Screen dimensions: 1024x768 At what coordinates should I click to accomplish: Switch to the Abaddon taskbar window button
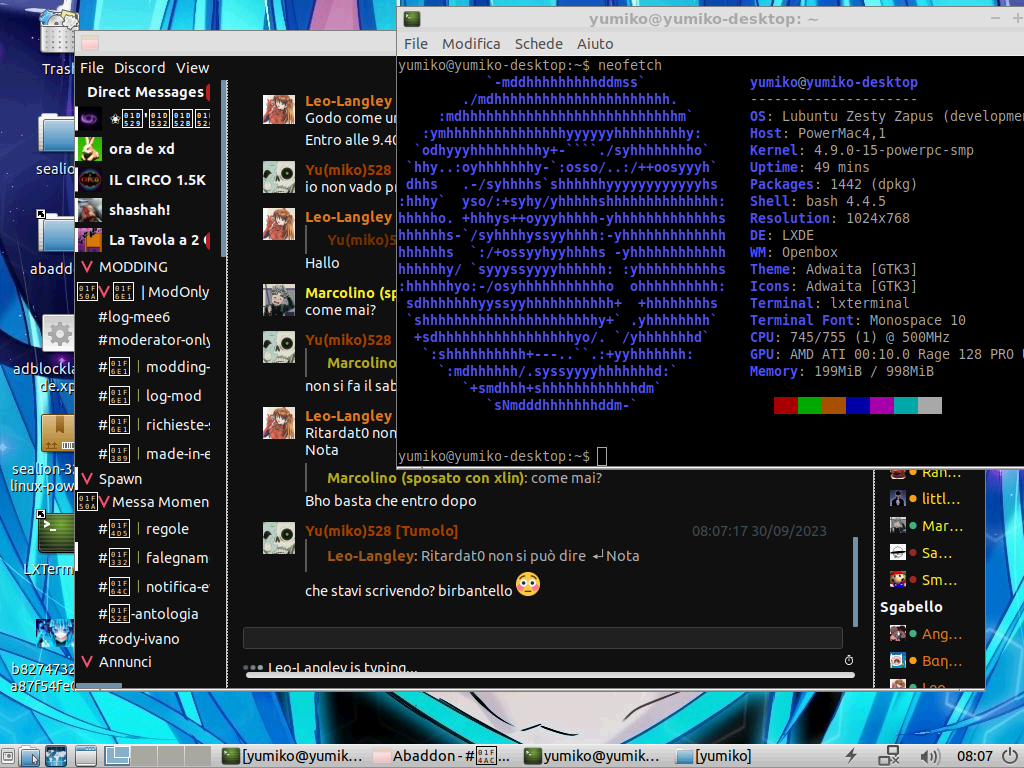[x=441, y=756]
